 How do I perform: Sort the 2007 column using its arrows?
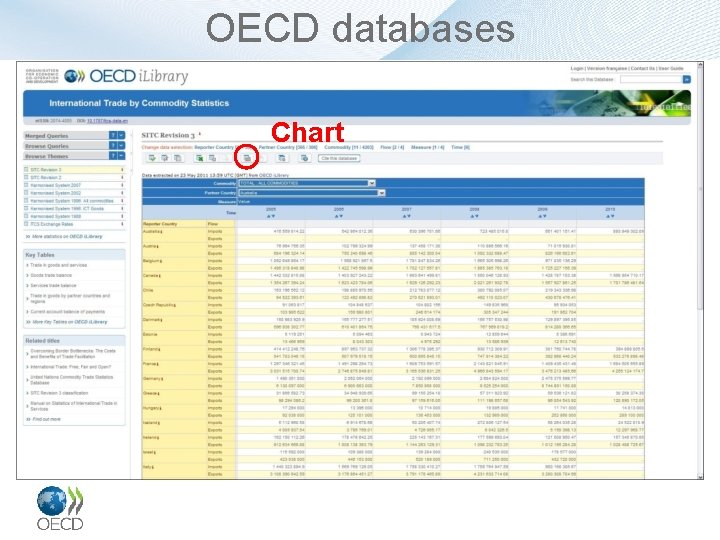[x=407, y=216]
